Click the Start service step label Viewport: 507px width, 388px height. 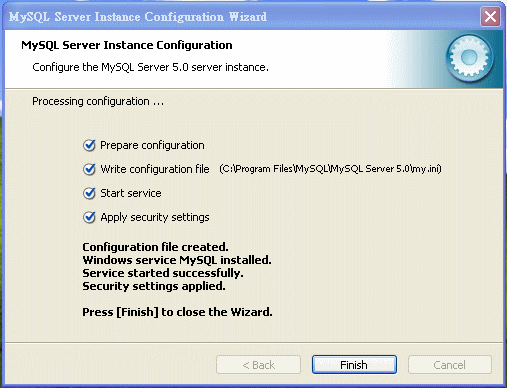coord(131,193)
